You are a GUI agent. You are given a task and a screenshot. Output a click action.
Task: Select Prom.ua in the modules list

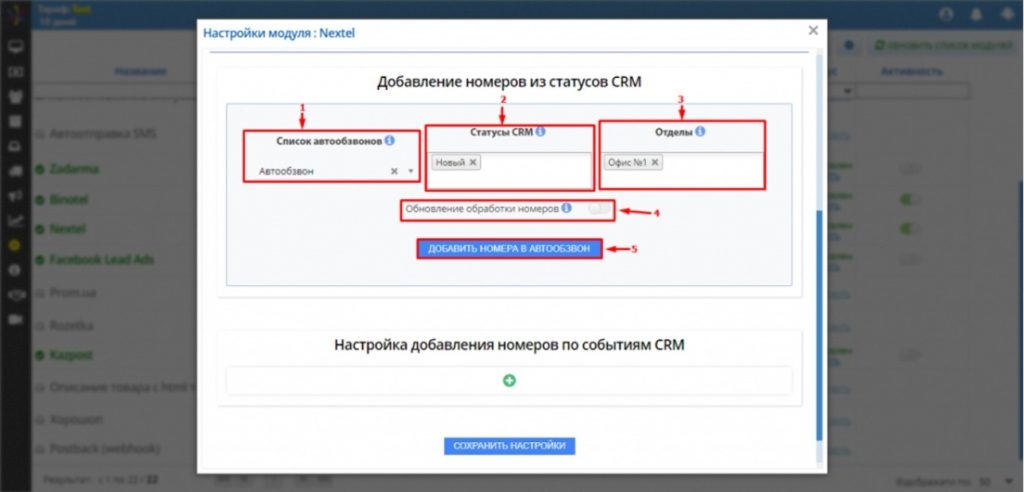click(73, 293)
